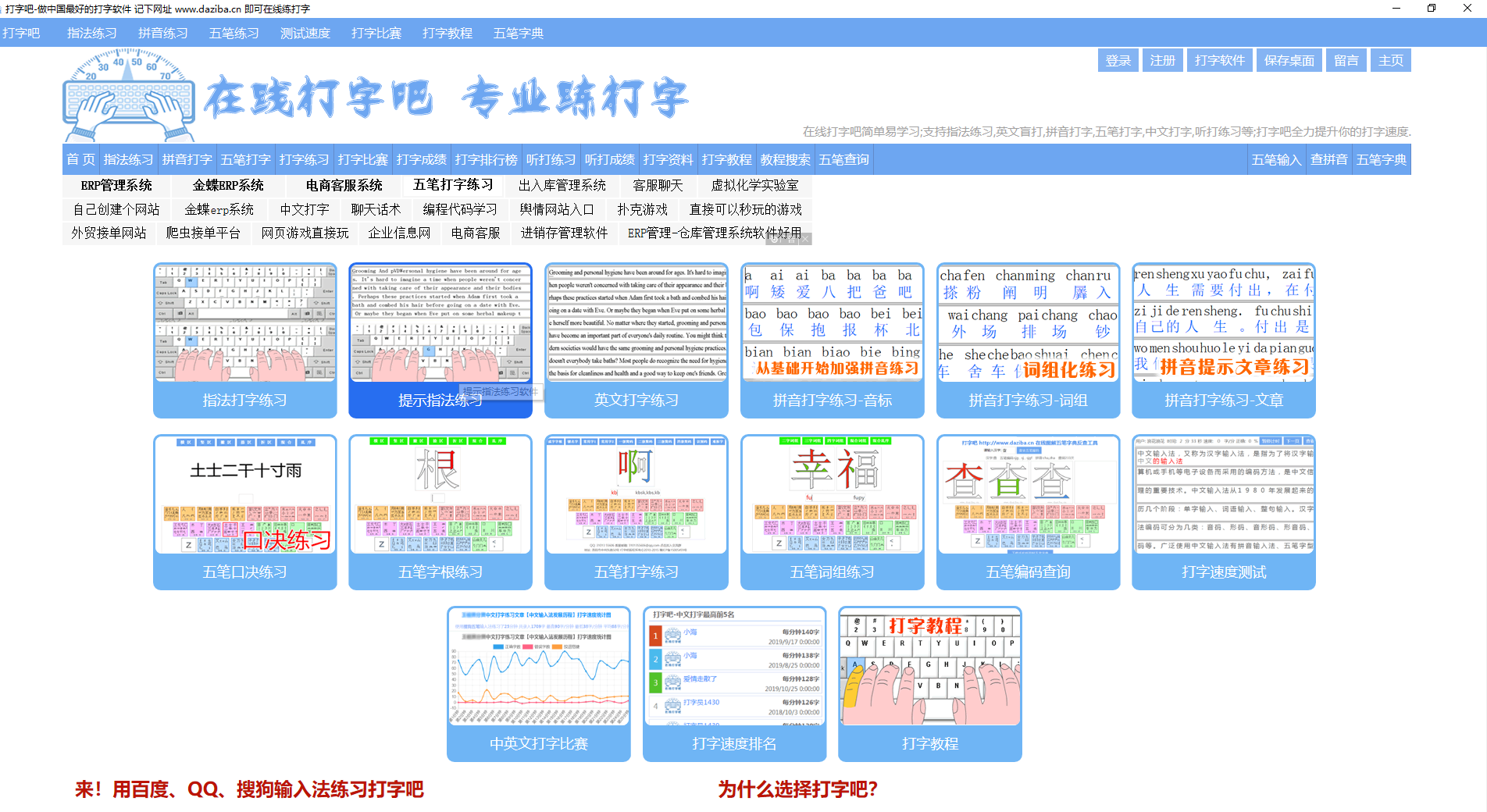Open the 中英文打字比赛 card
1487x812 pixels.
click(539, 684)
